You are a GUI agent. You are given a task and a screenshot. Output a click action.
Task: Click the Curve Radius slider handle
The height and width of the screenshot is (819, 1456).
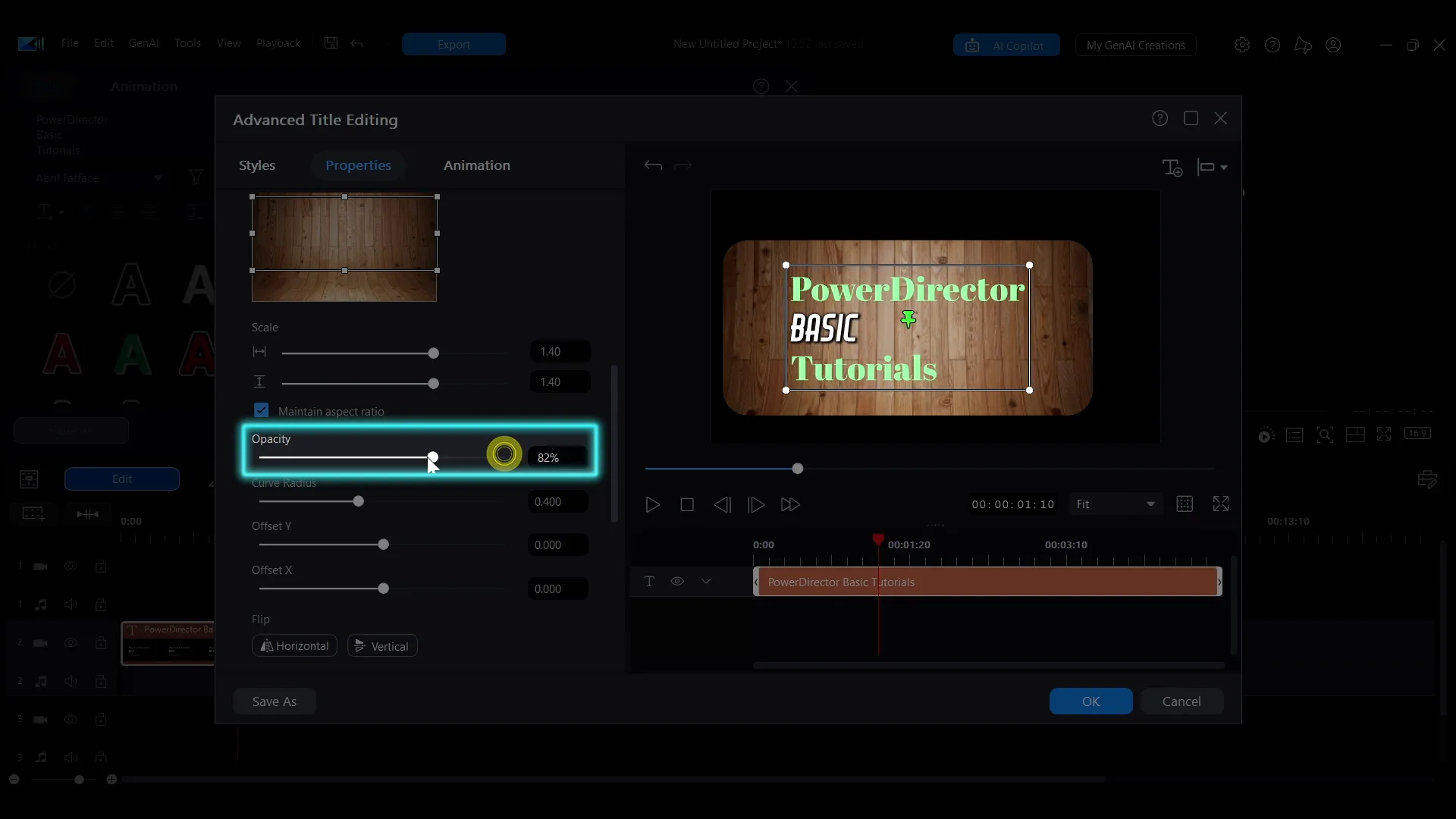pos(358,501)
